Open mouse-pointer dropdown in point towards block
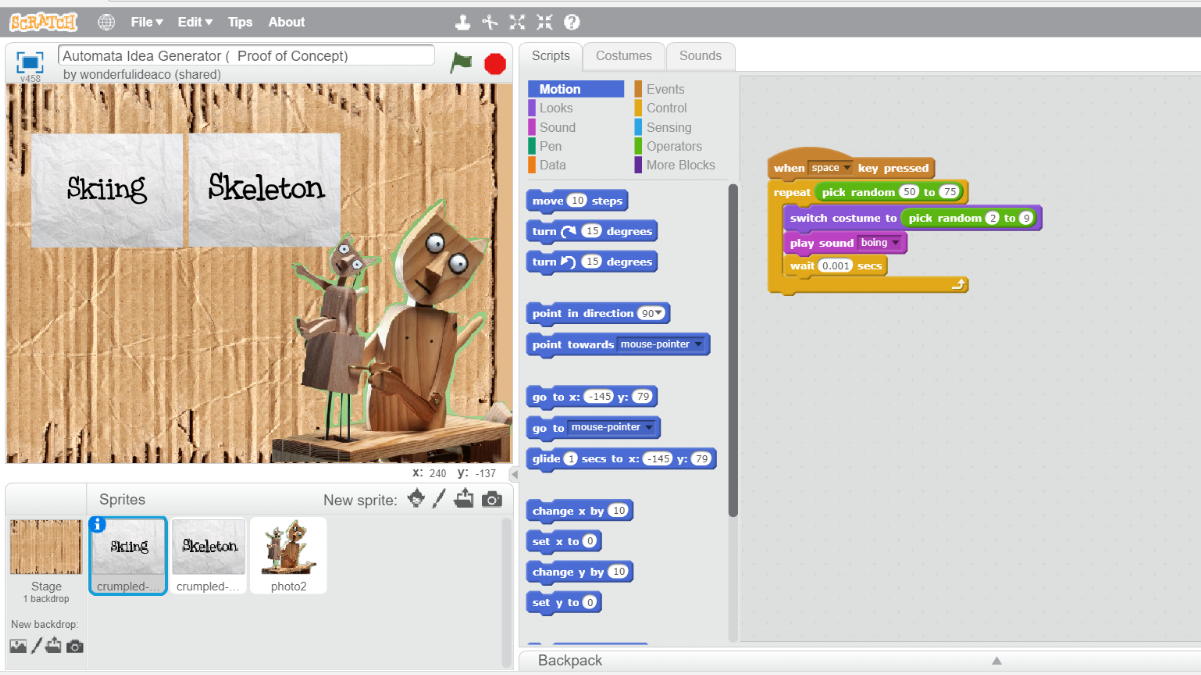Image resolution: width=1201 pixels, height=675 pixels. pyautogui.click(x=698, y=344)
